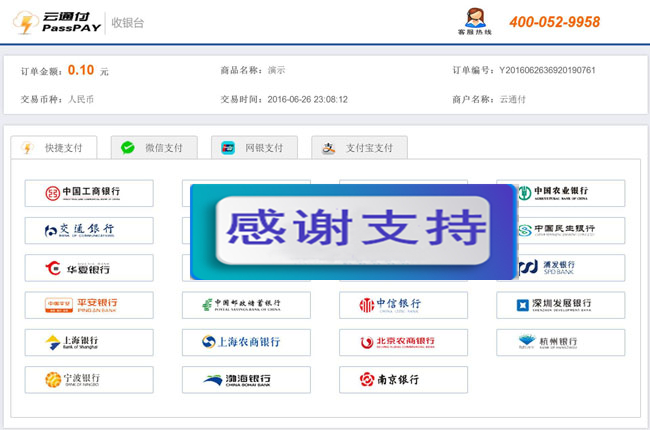650x430 pixels.
Task: Choose 深圳发展银行 option
Action: (560, 305)
